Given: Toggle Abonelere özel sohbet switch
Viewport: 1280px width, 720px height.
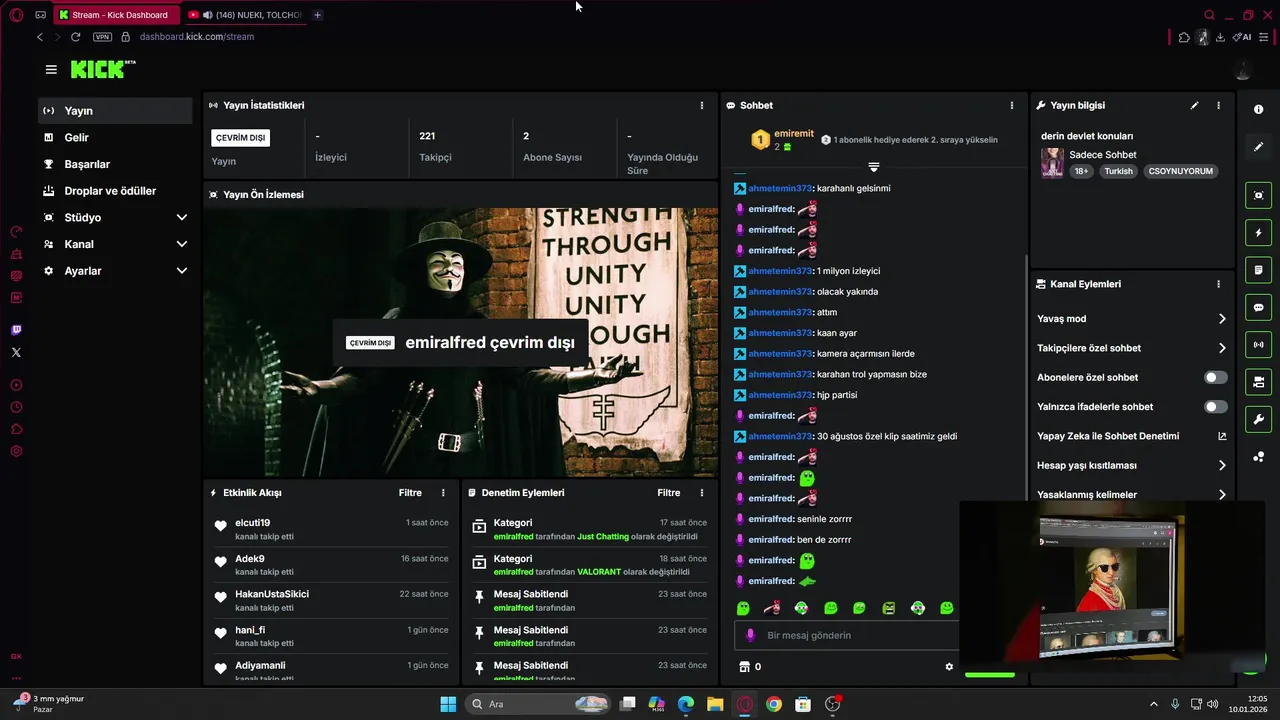Looking at the screenshot, I should (1215, 377).
